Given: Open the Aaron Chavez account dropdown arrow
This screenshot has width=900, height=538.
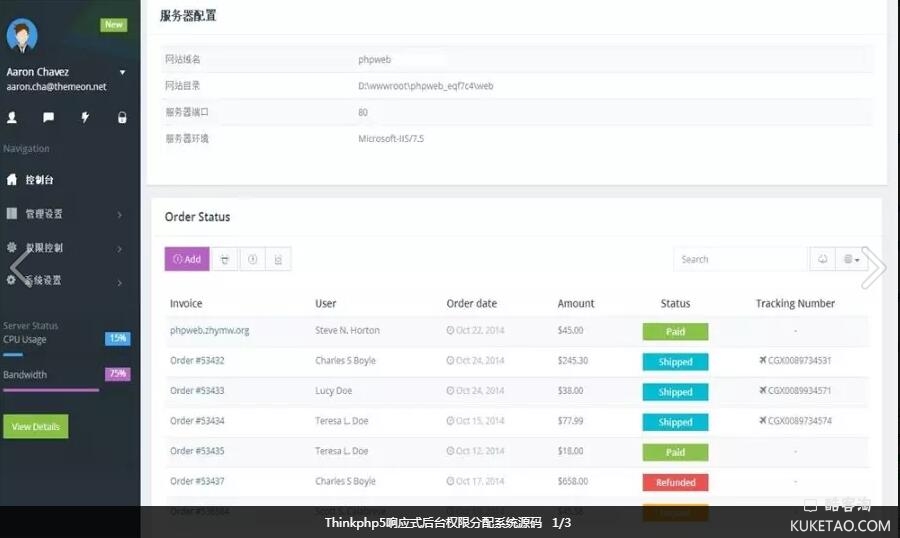Looking at the screenshot, I should click(122, 72).
